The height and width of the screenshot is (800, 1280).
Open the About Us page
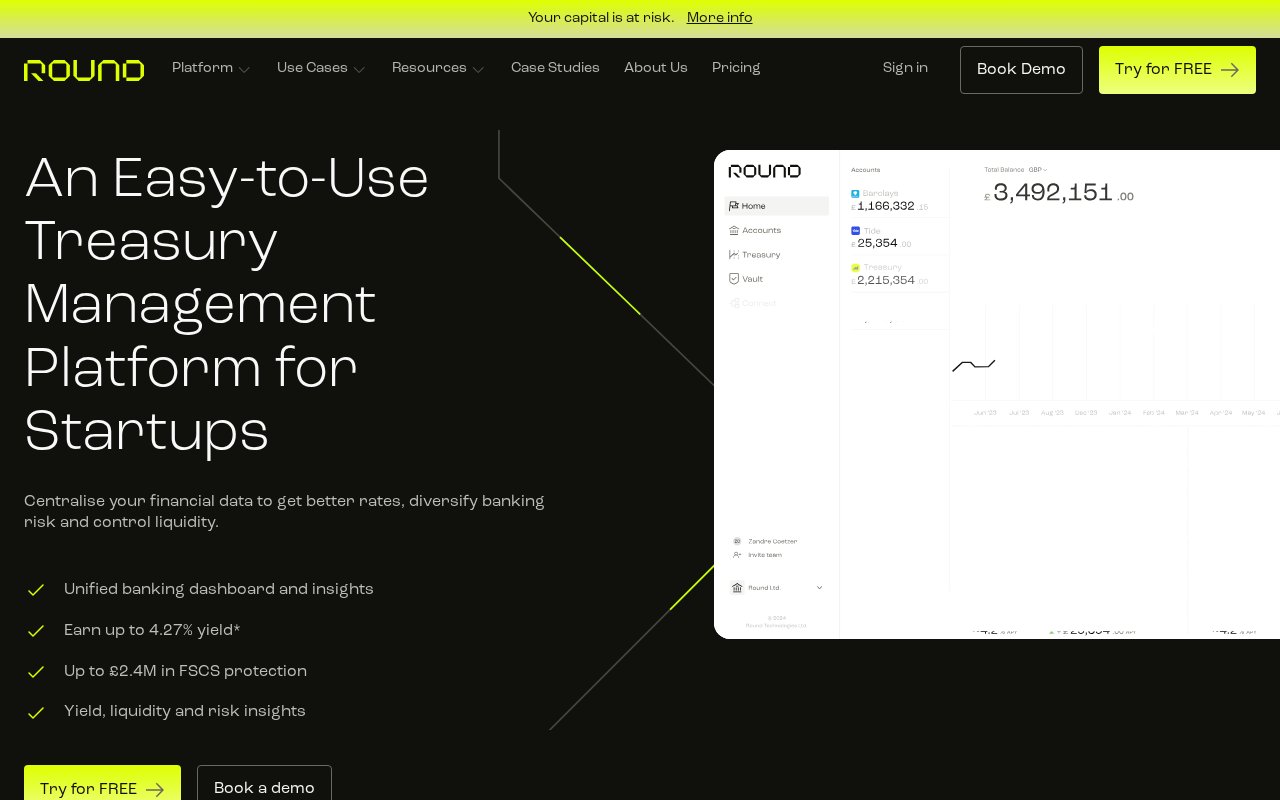click(656, 68)
